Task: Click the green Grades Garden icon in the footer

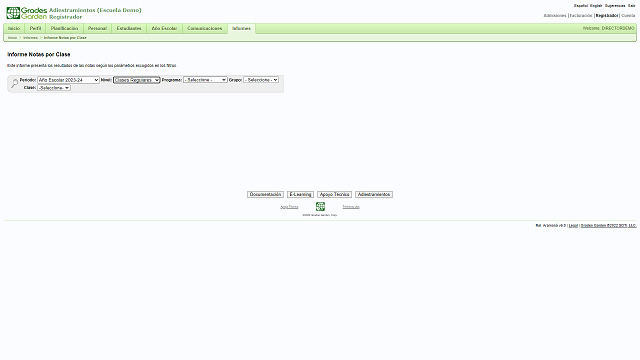Action: [x=320, y=207]
